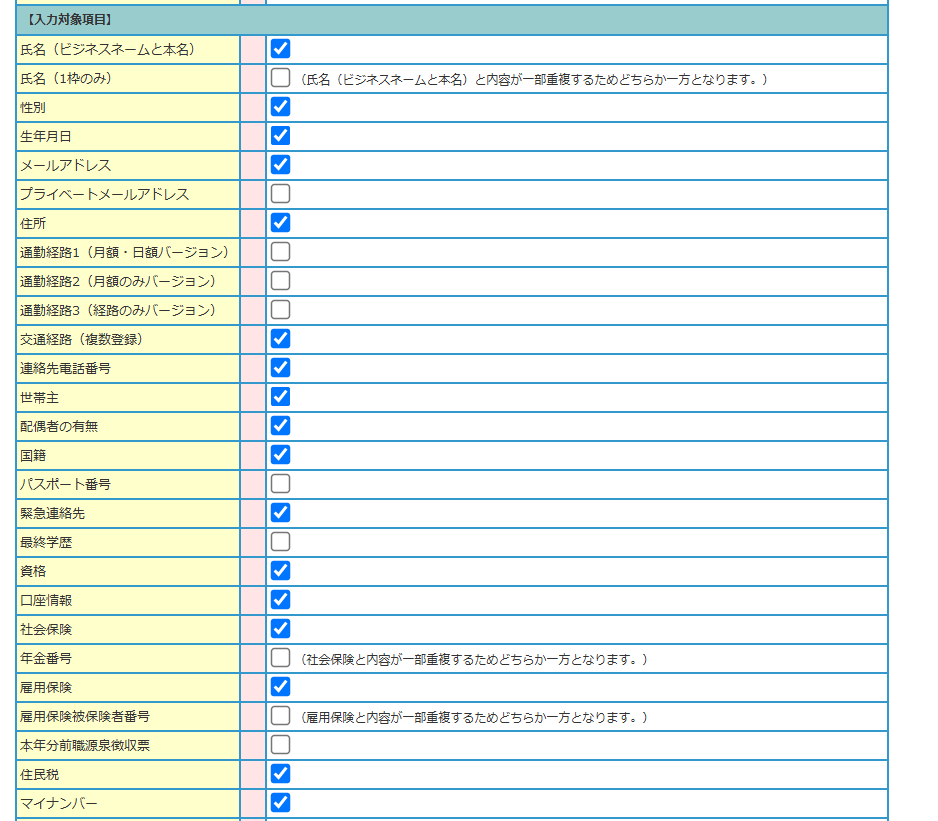
Task: Uncheck the 住所 checkbox
Action: pos(281,223)
